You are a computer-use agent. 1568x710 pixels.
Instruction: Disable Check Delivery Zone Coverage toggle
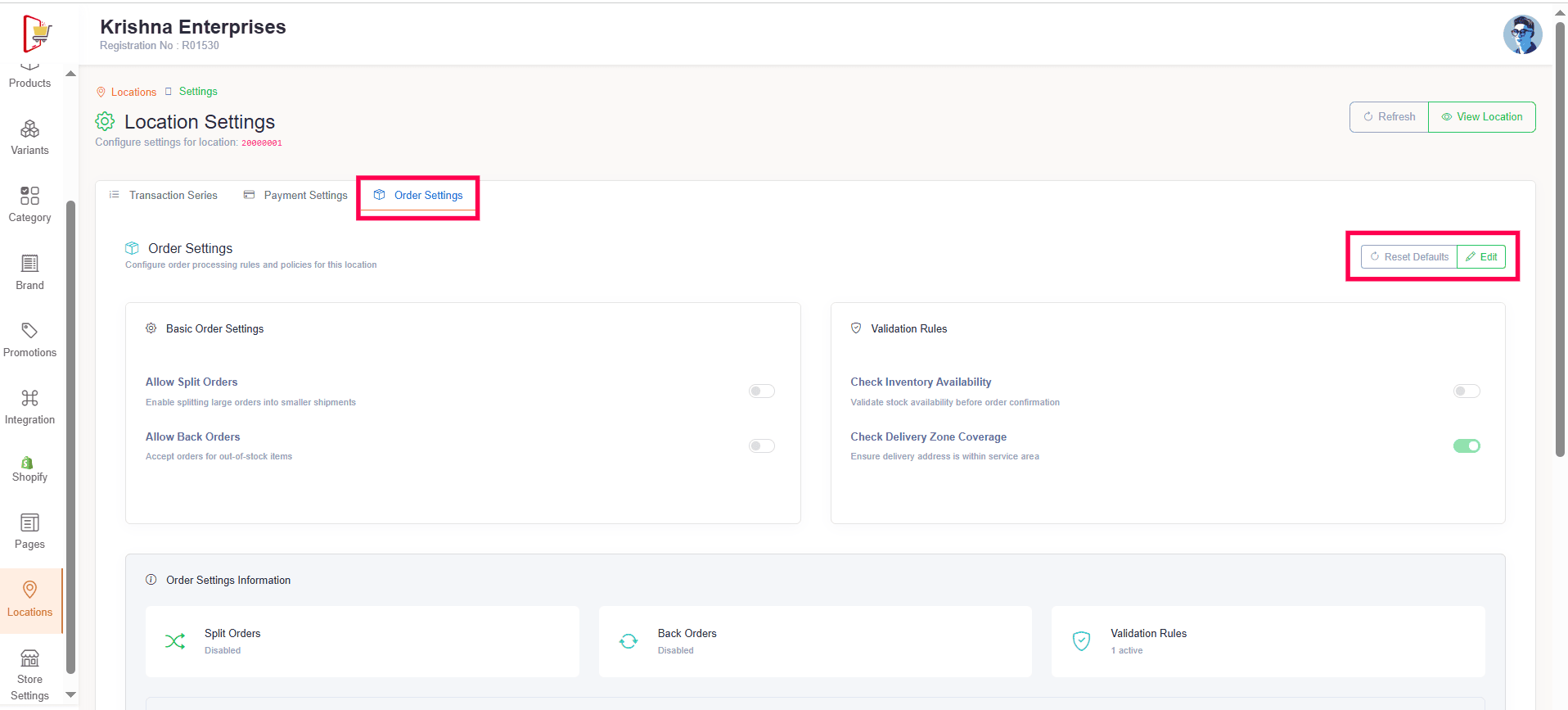pos(1466,446)
